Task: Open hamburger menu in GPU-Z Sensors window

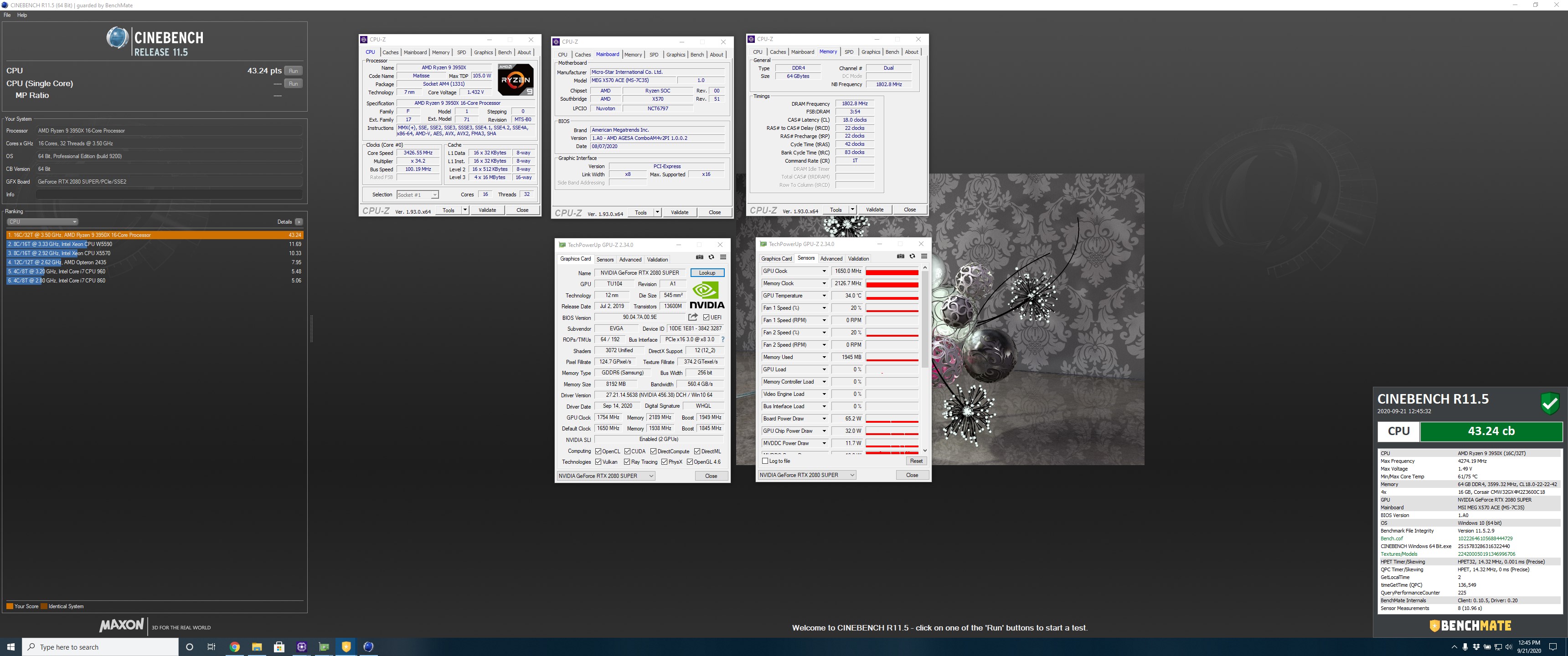Action: click(924, 256)
